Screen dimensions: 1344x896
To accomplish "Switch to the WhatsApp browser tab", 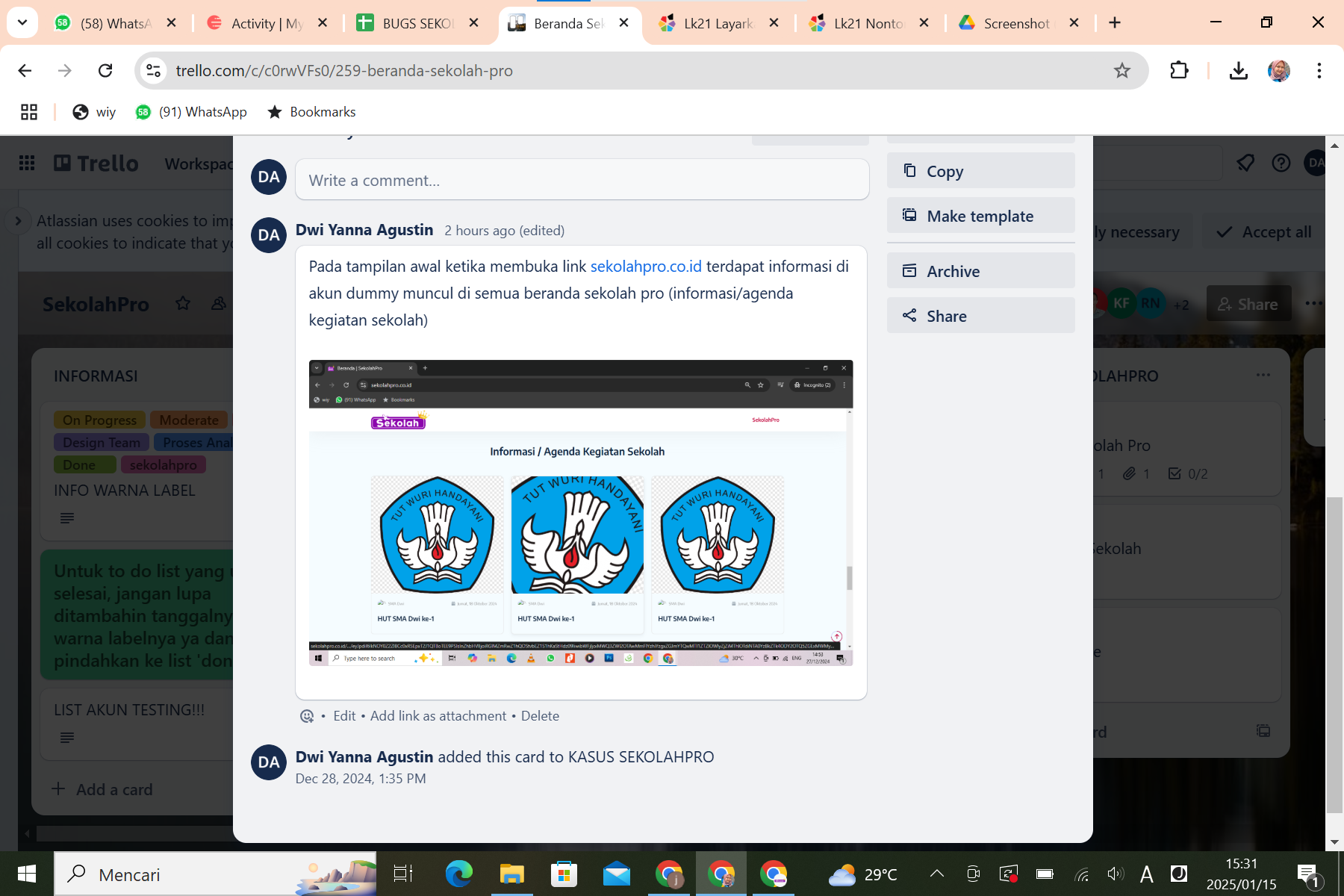I will click(x=116, y=23).
